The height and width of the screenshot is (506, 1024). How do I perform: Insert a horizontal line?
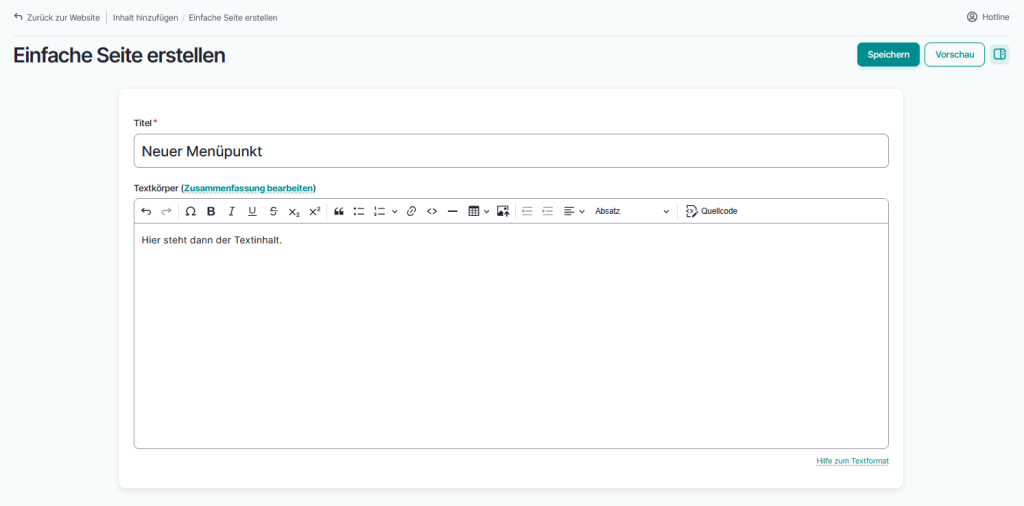(x=452, y=211)
